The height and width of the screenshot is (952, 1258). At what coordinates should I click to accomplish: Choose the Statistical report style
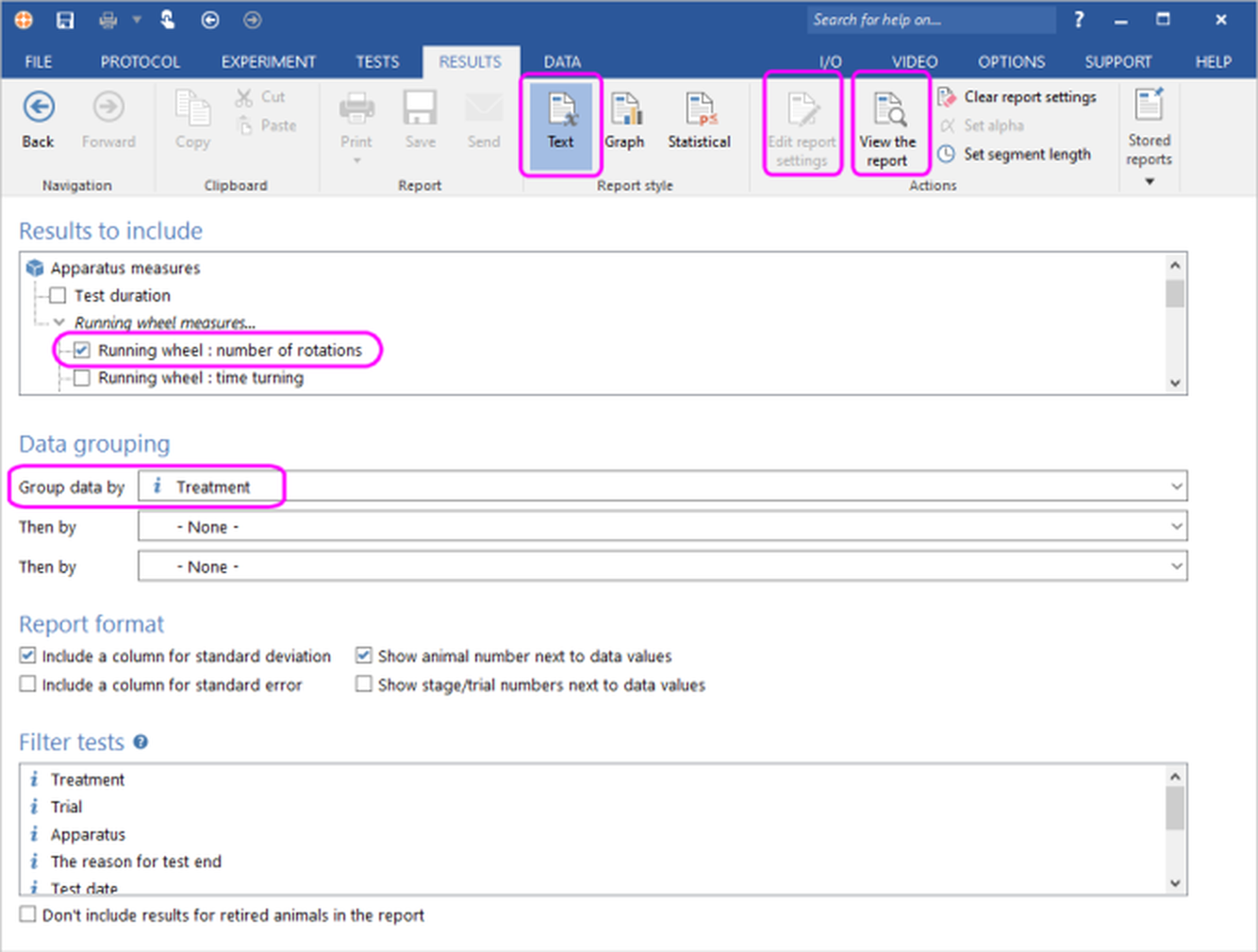[x=699, y=121]
